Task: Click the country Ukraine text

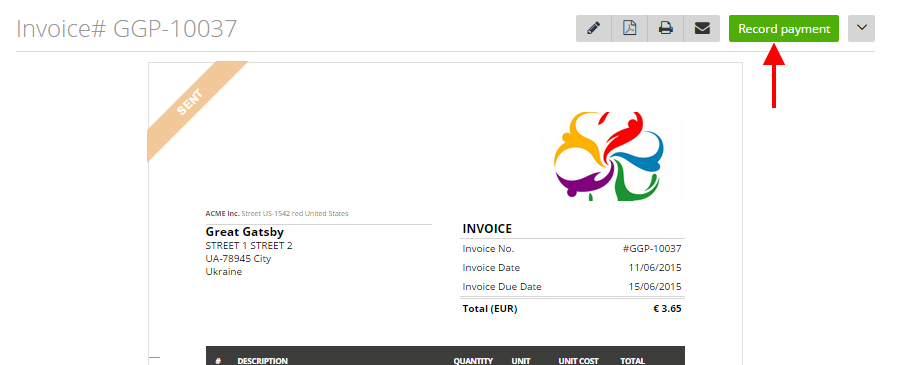Action: (224, 272)
